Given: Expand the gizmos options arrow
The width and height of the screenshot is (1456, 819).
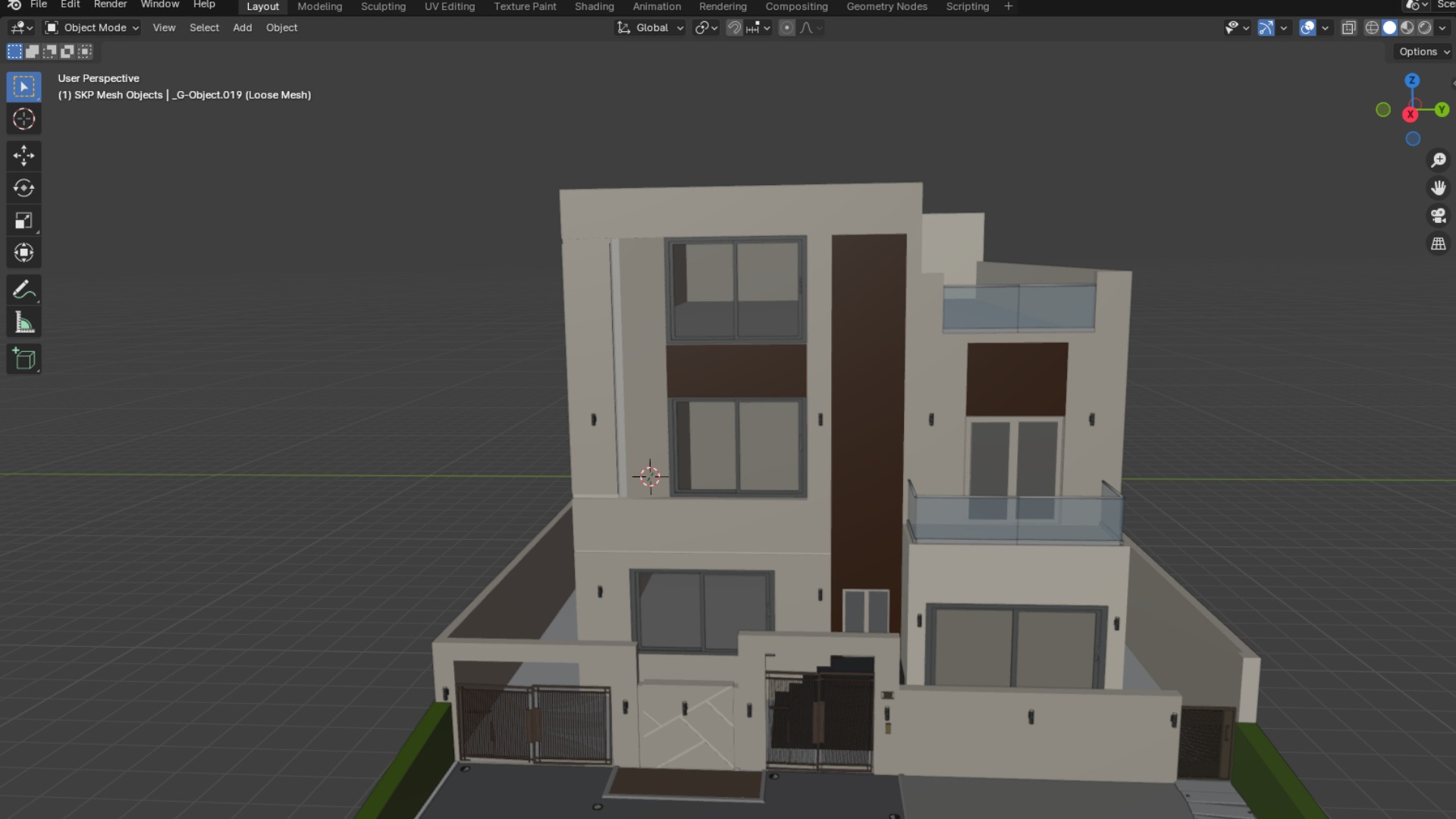Looking at the screenshot, I should point(1284,28).
